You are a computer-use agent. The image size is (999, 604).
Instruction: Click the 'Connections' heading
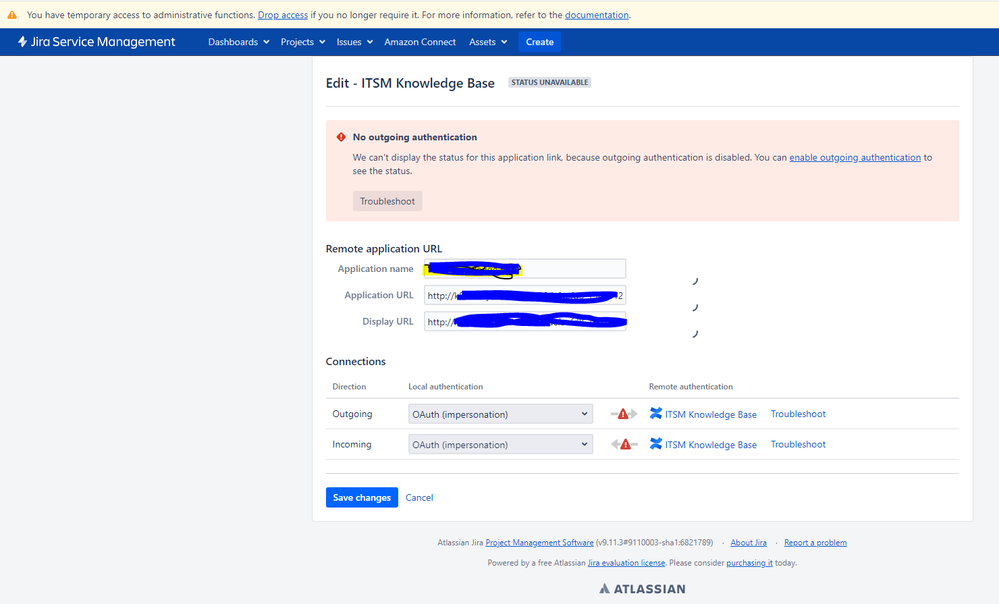pos(356,362)
